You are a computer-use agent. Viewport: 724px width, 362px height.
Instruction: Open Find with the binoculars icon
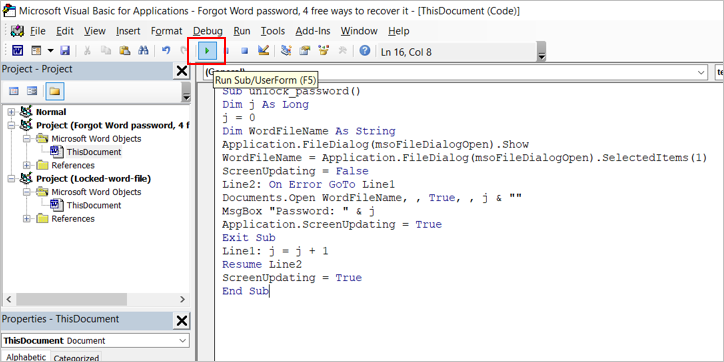pyautogui.click(x=143, y=51)
